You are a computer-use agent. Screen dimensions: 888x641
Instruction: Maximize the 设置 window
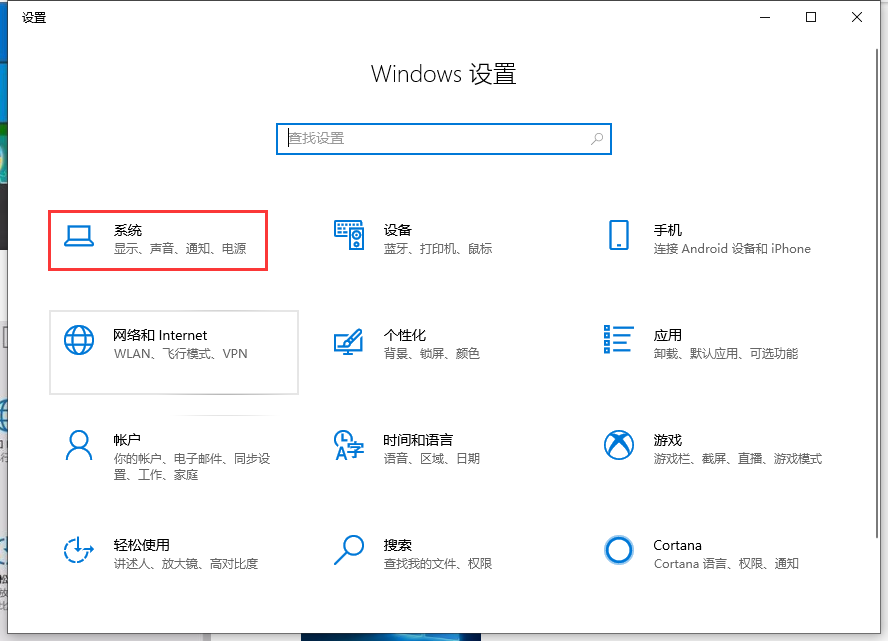[811, 17]
